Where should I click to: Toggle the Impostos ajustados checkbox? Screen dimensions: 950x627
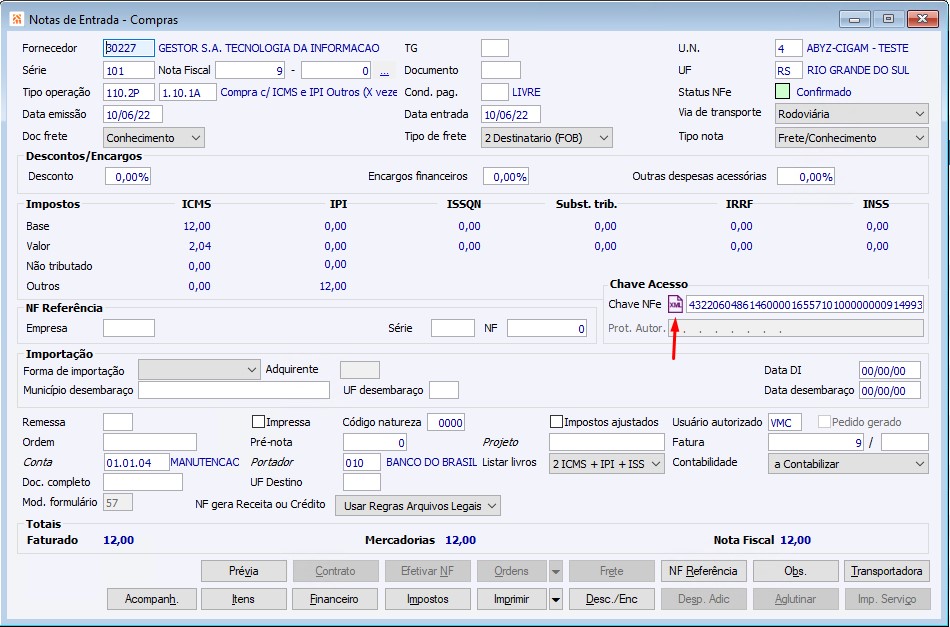tap(557, 422)
